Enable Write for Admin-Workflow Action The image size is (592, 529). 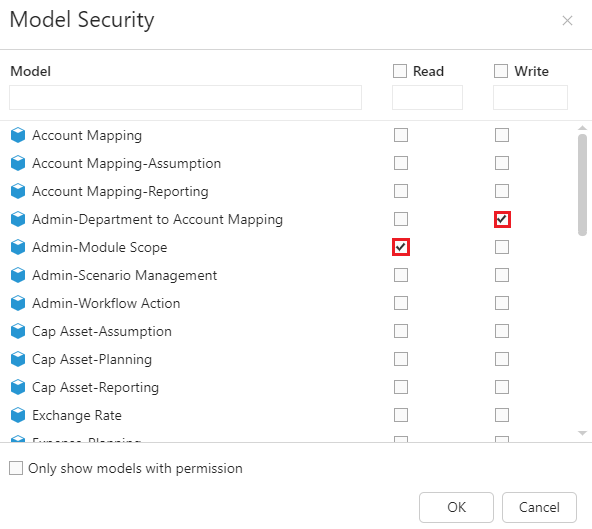pyautogui.click(x=502, y=303)
